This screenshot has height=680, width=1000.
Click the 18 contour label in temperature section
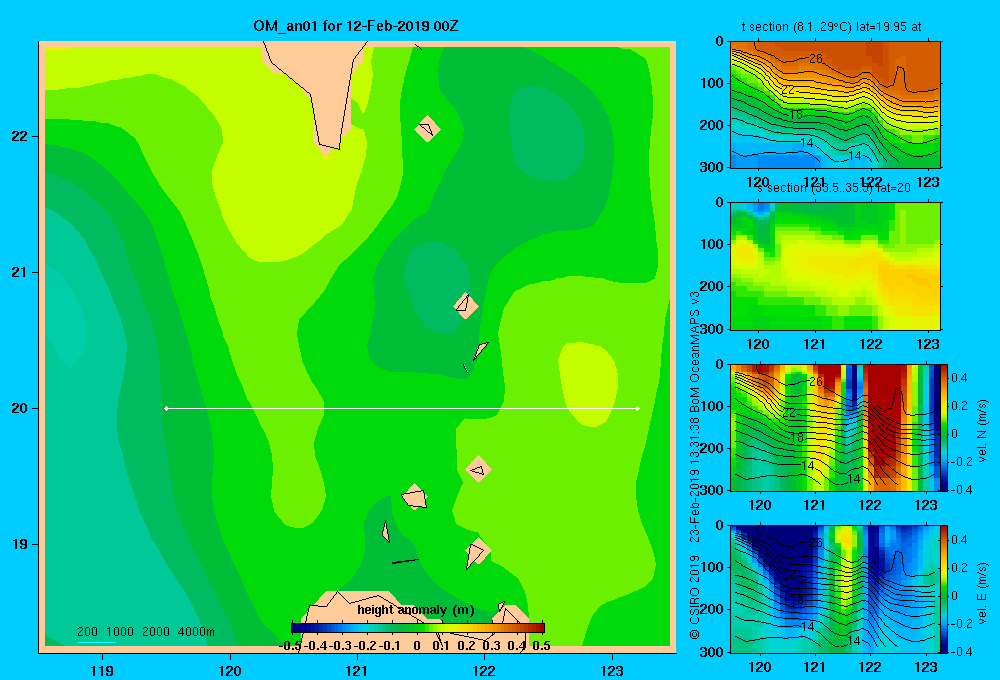(796, 115)
